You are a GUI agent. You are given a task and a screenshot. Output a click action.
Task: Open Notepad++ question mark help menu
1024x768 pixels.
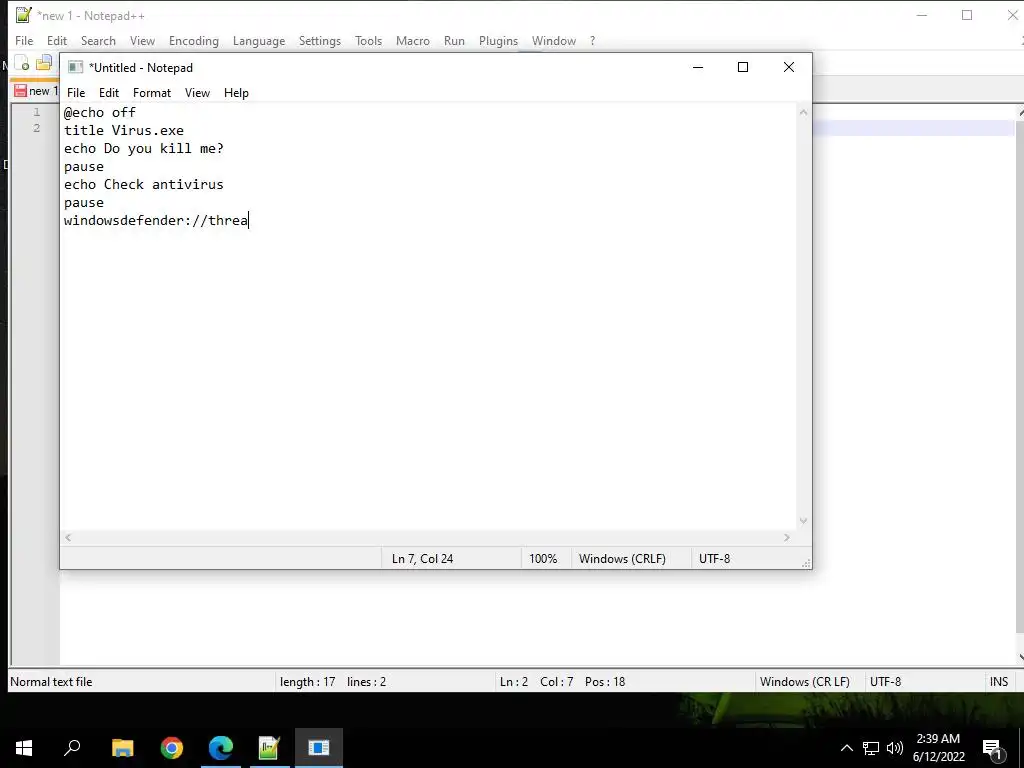point(592,40)
